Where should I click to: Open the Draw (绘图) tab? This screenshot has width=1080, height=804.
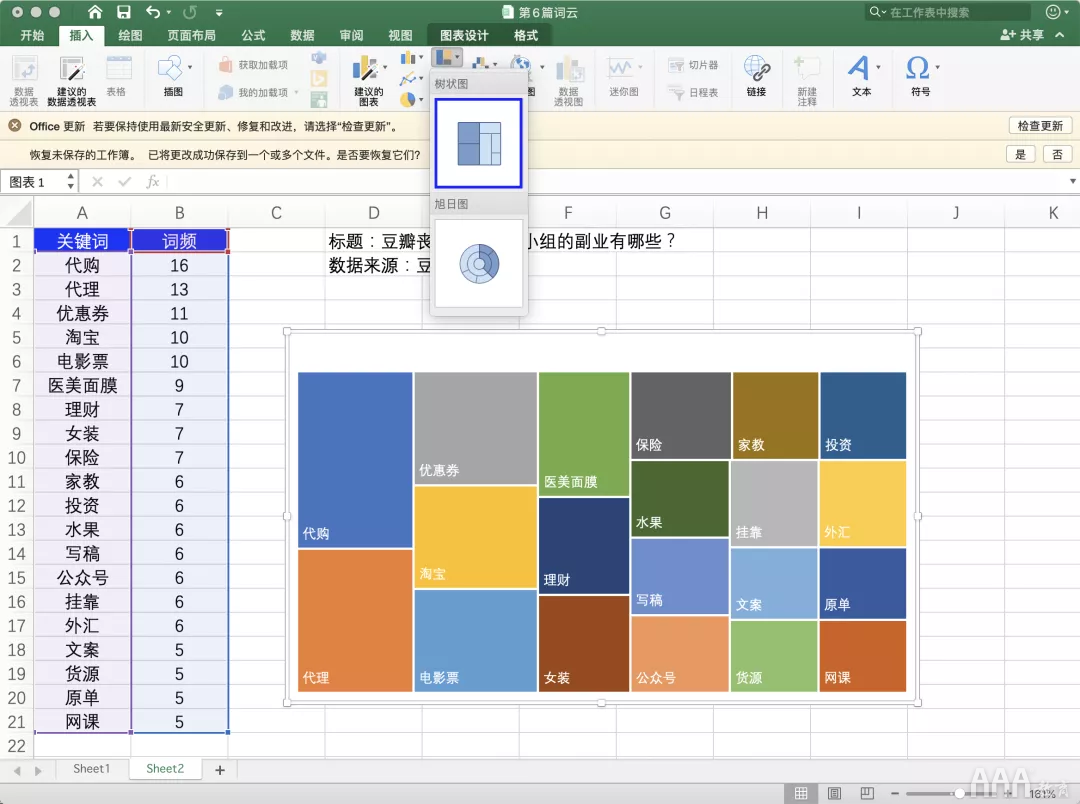[130, 35]
